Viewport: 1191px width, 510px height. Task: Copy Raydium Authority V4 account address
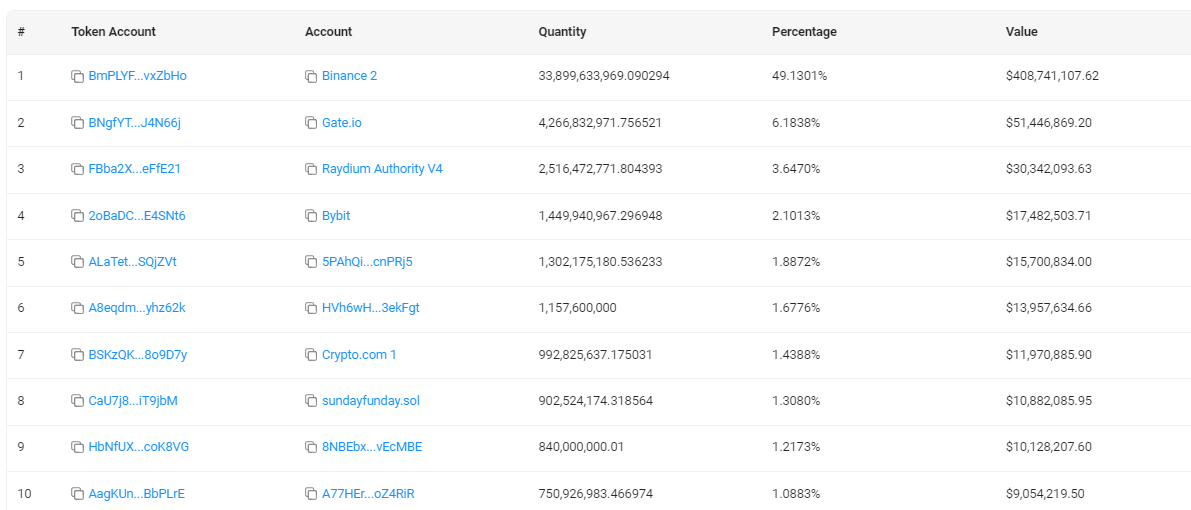311,169
